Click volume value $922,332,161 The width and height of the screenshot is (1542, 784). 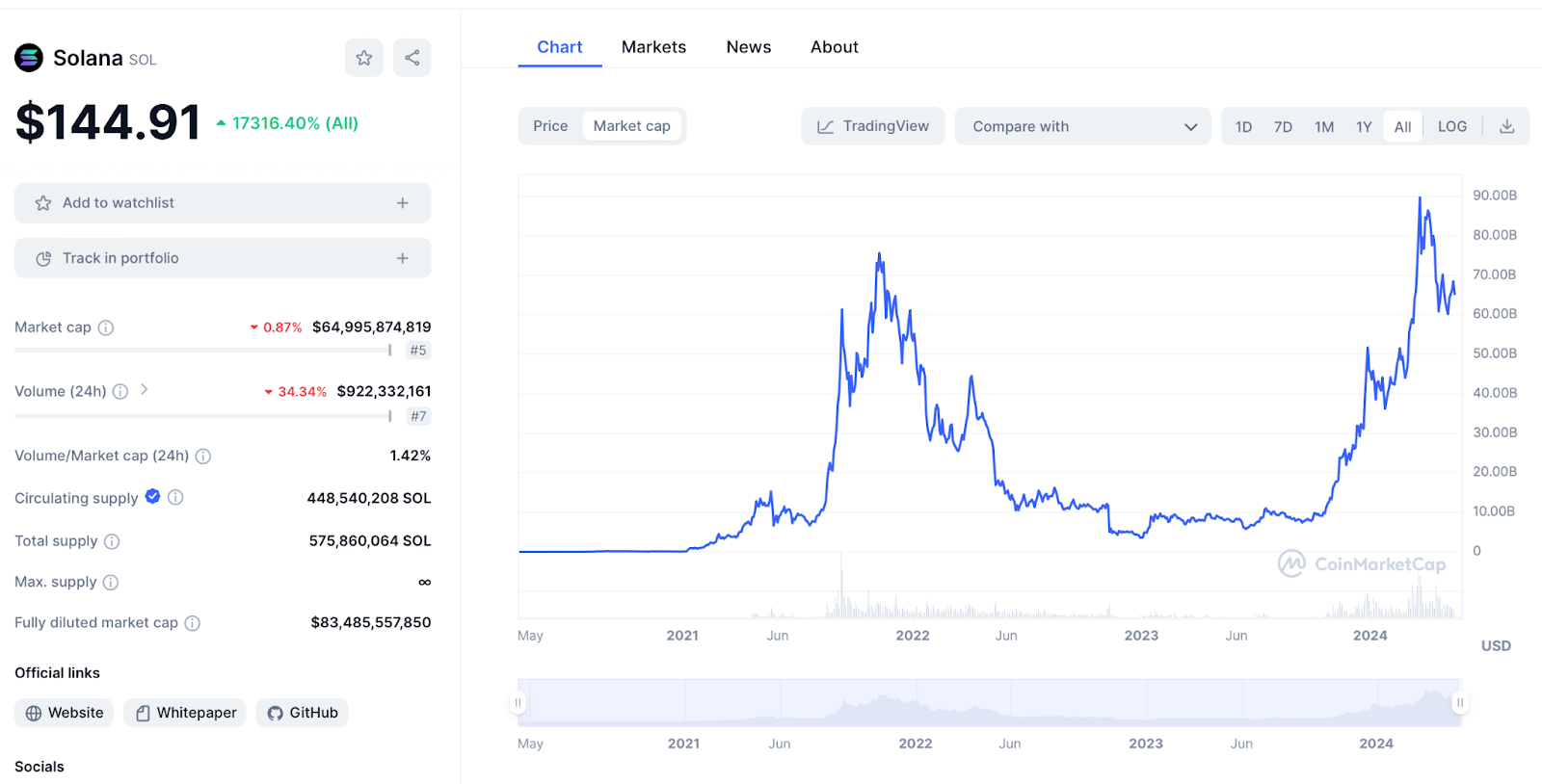click(385, 391)
